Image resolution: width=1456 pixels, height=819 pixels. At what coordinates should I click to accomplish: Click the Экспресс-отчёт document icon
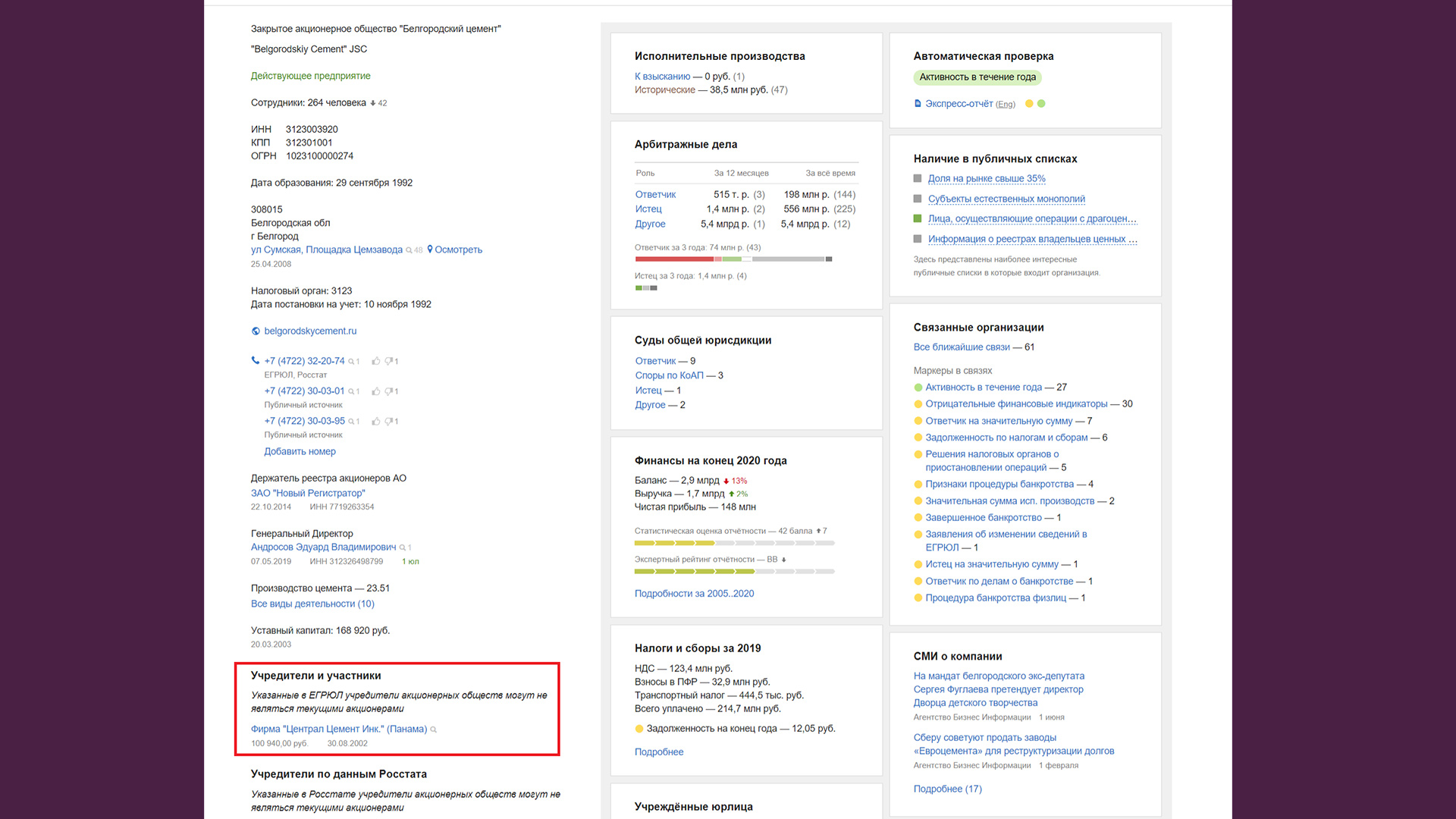click(x=918, y=104)
